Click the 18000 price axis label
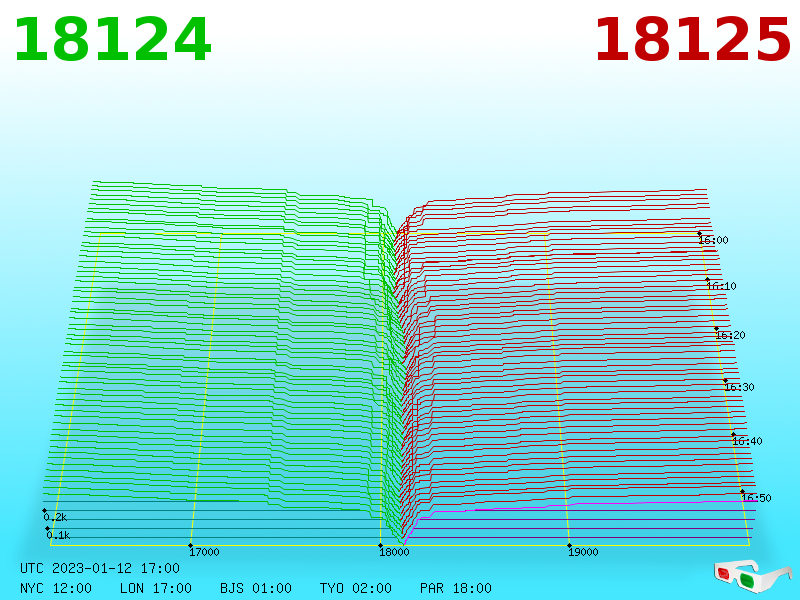Viewport: 800px width, 600px height. (394, 552)
